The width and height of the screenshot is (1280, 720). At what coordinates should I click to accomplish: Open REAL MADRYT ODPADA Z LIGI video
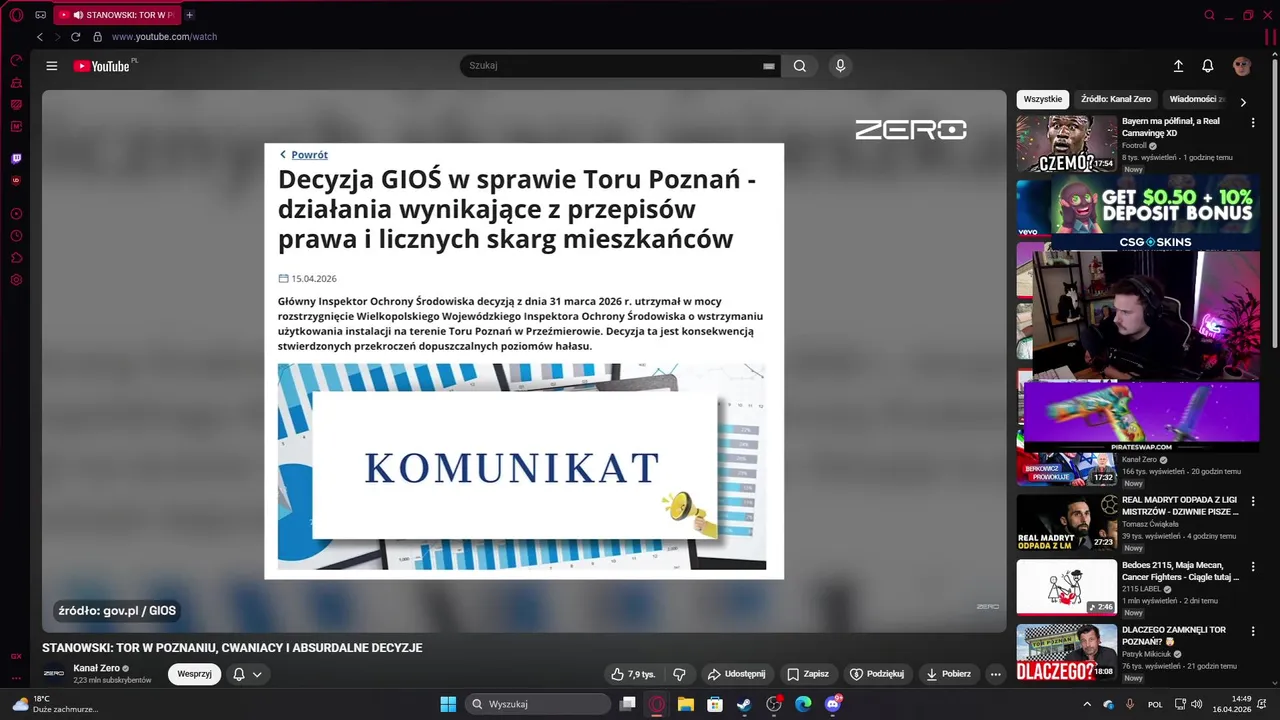pyautogui.click(x=1066, y=522)
